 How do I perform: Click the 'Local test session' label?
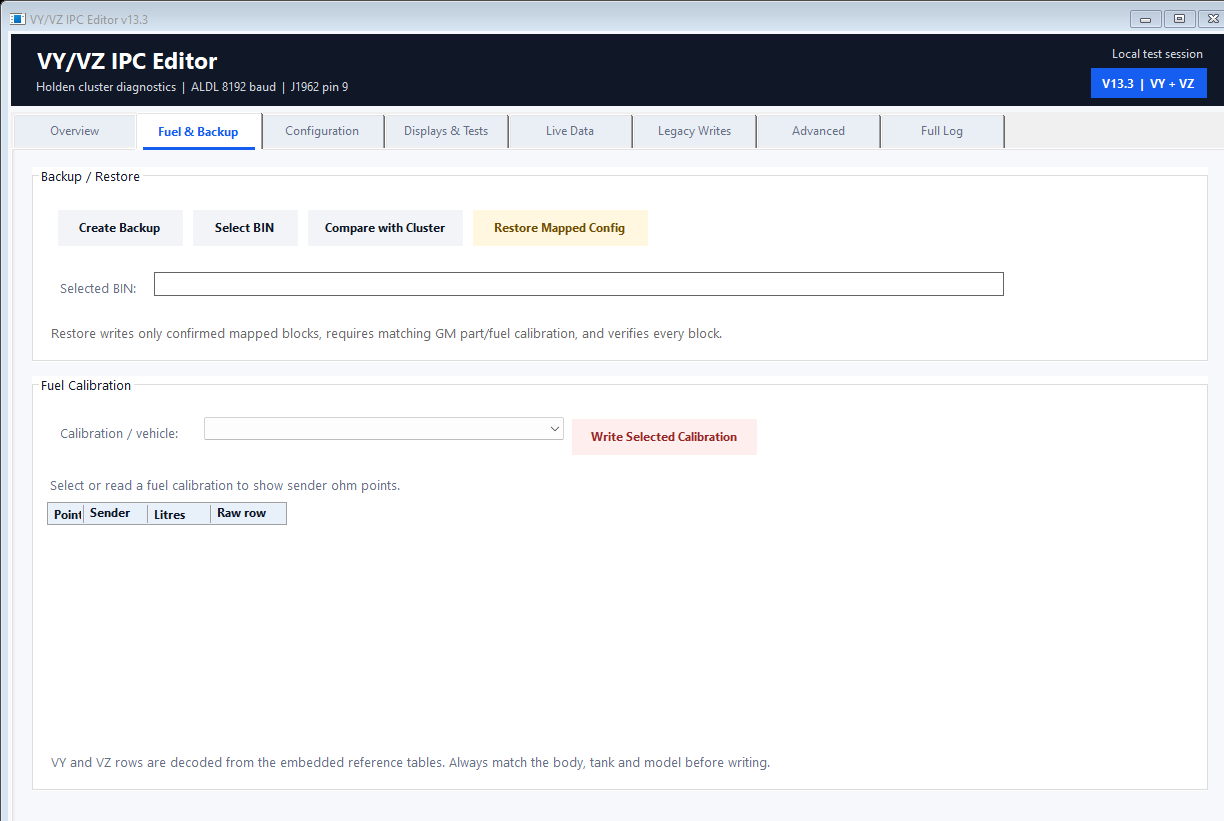coord(1157,54)
